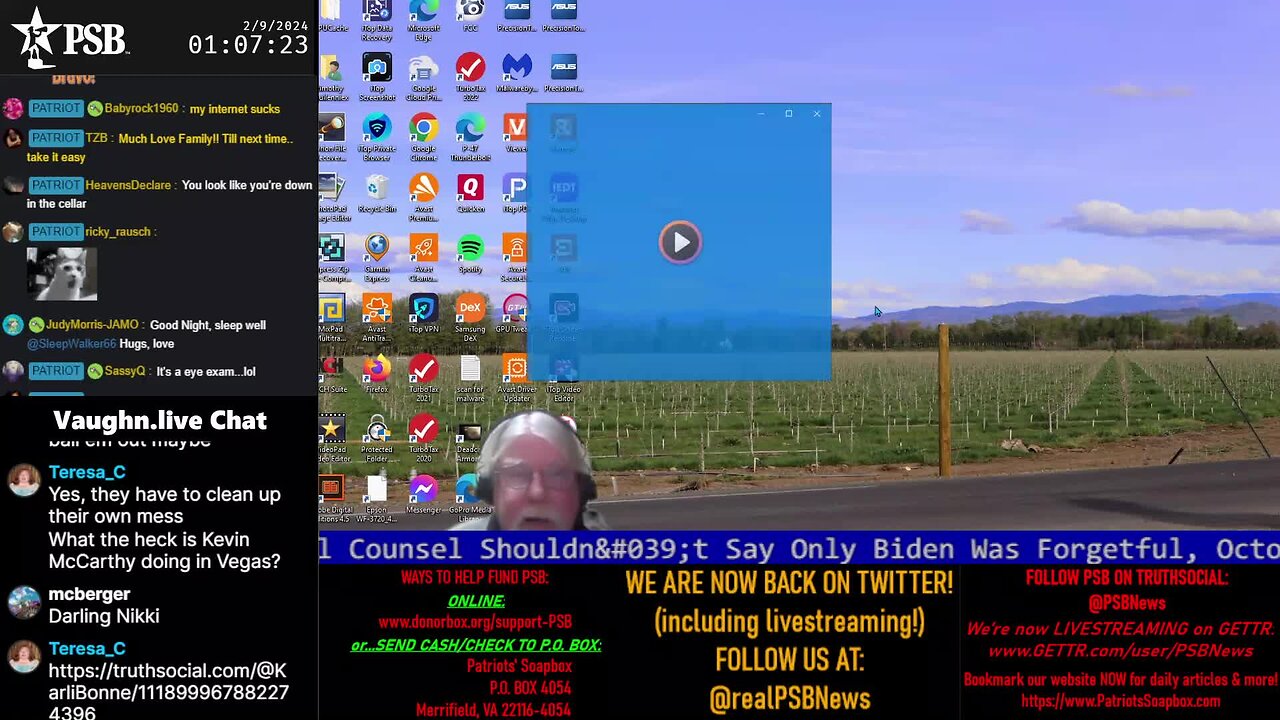Open the iTop Data Recovery desktop icon
The width and height of the screenshot is (1280, 720).
[377, 18]
